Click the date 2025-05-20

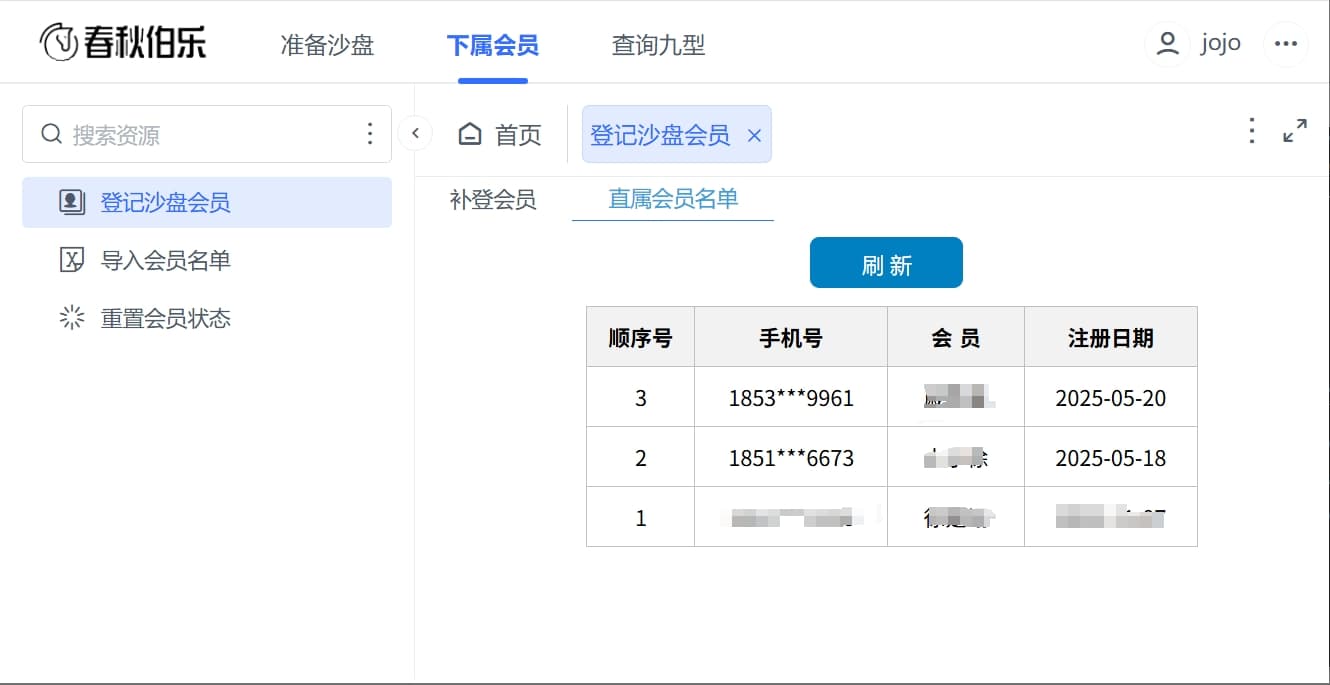(x=1111, y=398)
